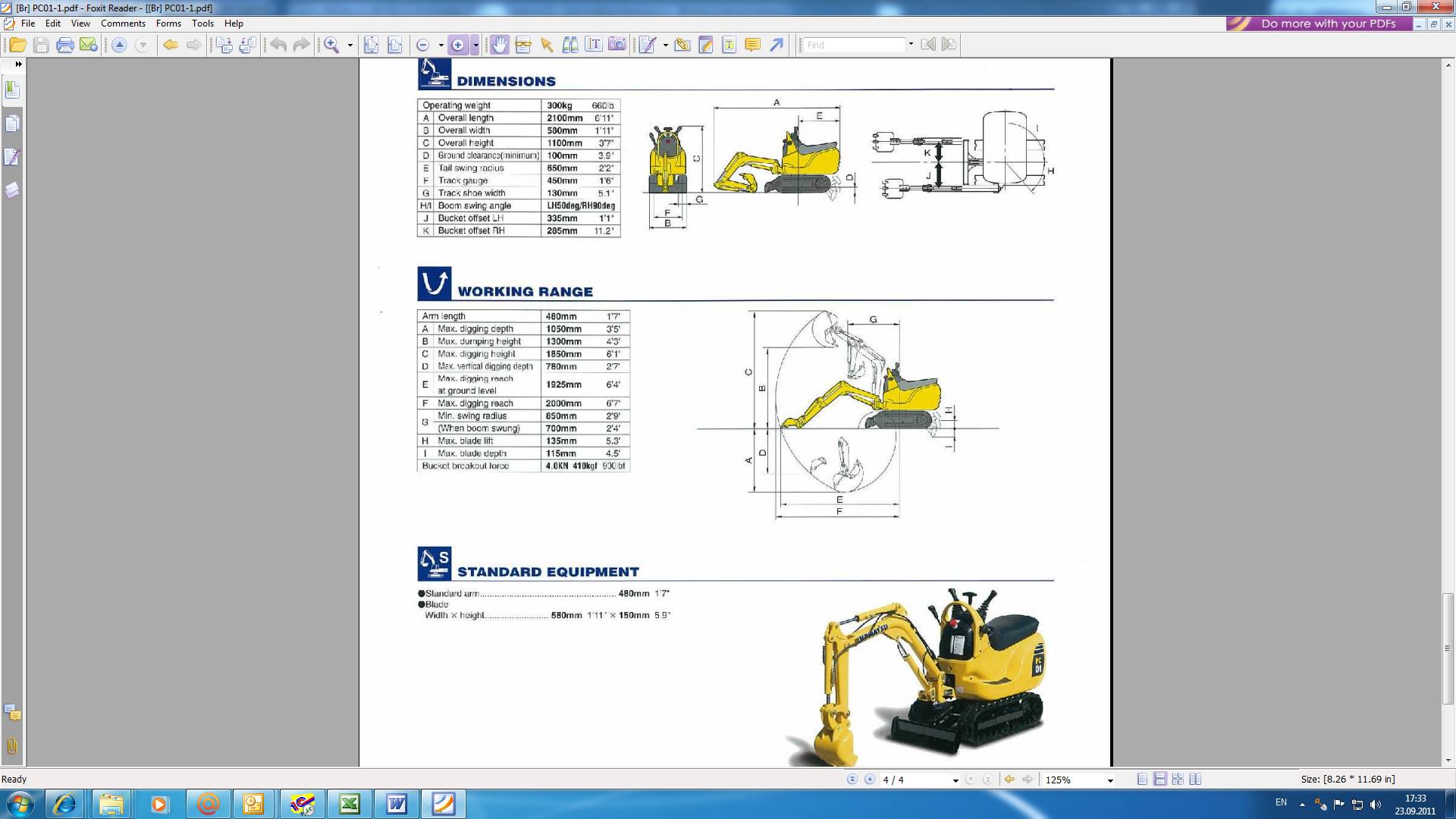The image size is (1456, 819).
Task: Enable facing pages layout
Action: [1195, 779]
